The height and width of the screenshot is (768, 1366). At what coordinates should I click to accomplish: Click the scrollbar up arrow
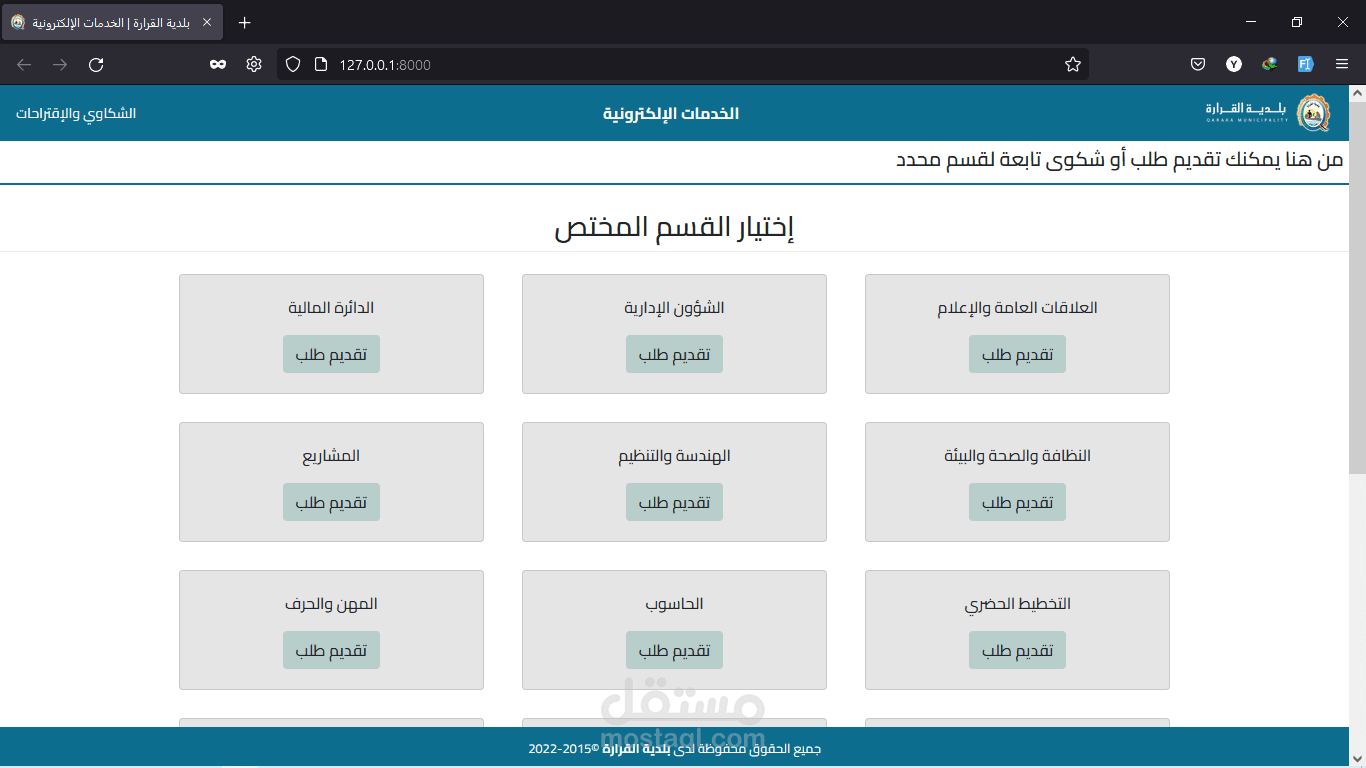pos(1357,93)
